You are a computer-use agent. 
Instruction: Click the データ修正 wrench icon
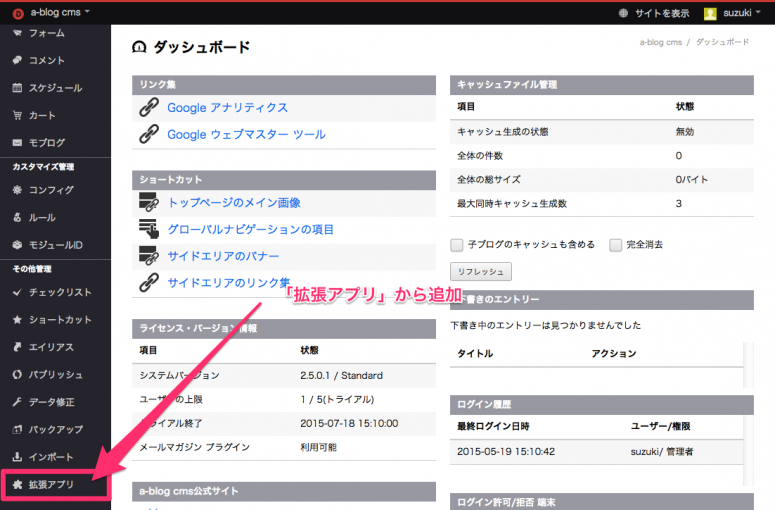click(17, 402)
